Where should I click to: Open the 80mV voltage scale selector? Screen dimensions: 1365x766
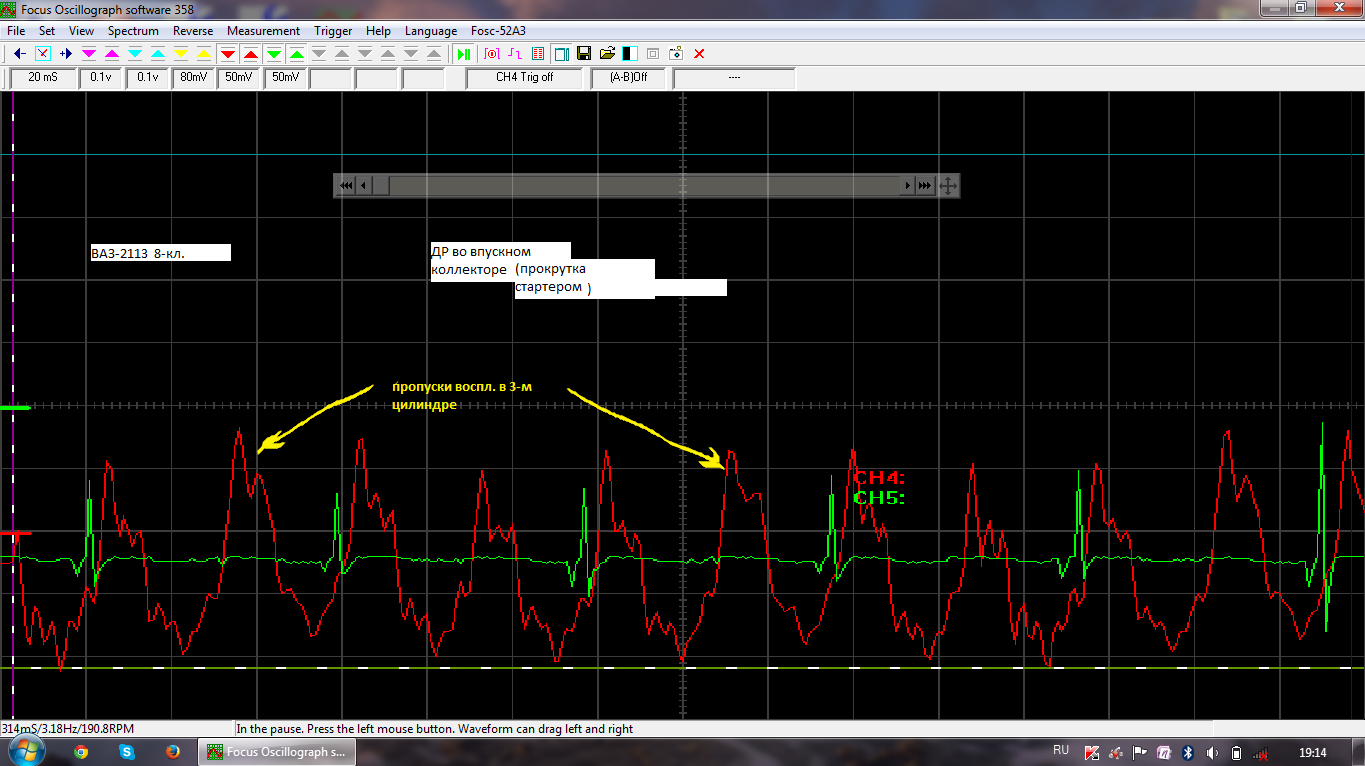point(194,77)
